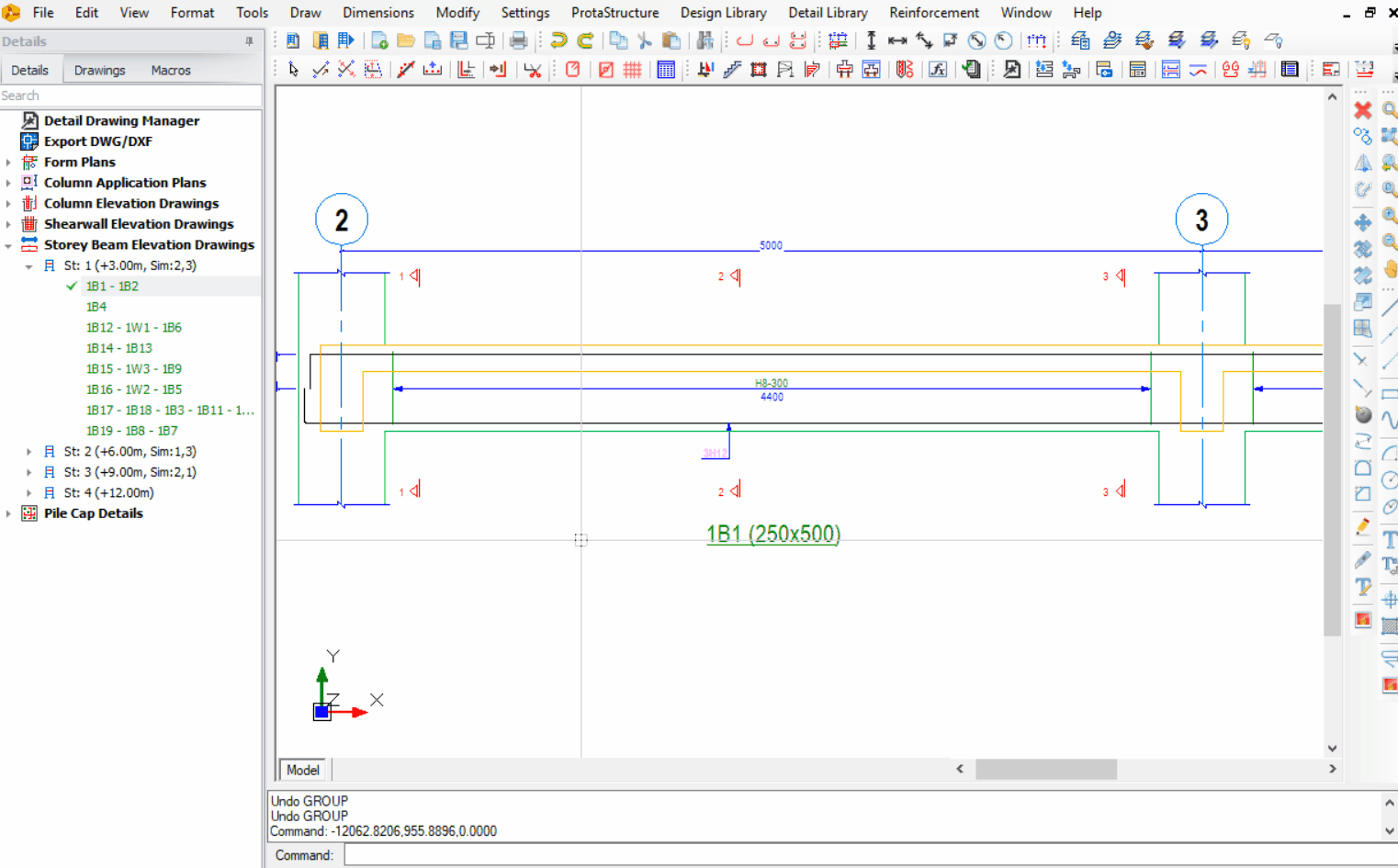Screen dimensions: 1398x868
Task: Select the 1B19 - 1B8 - 1B7 drawing
Action: pos(132,431)
